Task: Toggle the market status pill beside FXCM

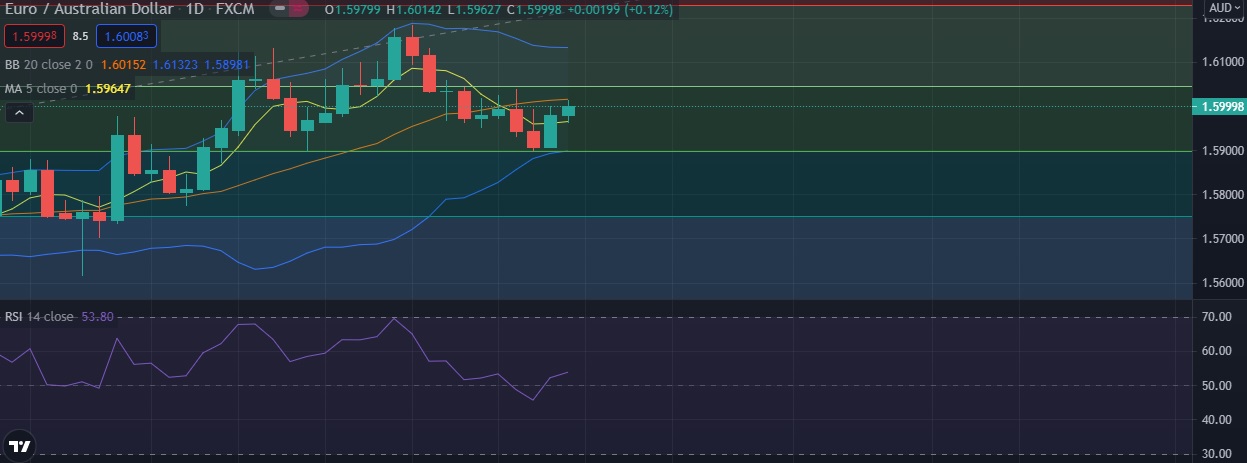Action: 289,10
